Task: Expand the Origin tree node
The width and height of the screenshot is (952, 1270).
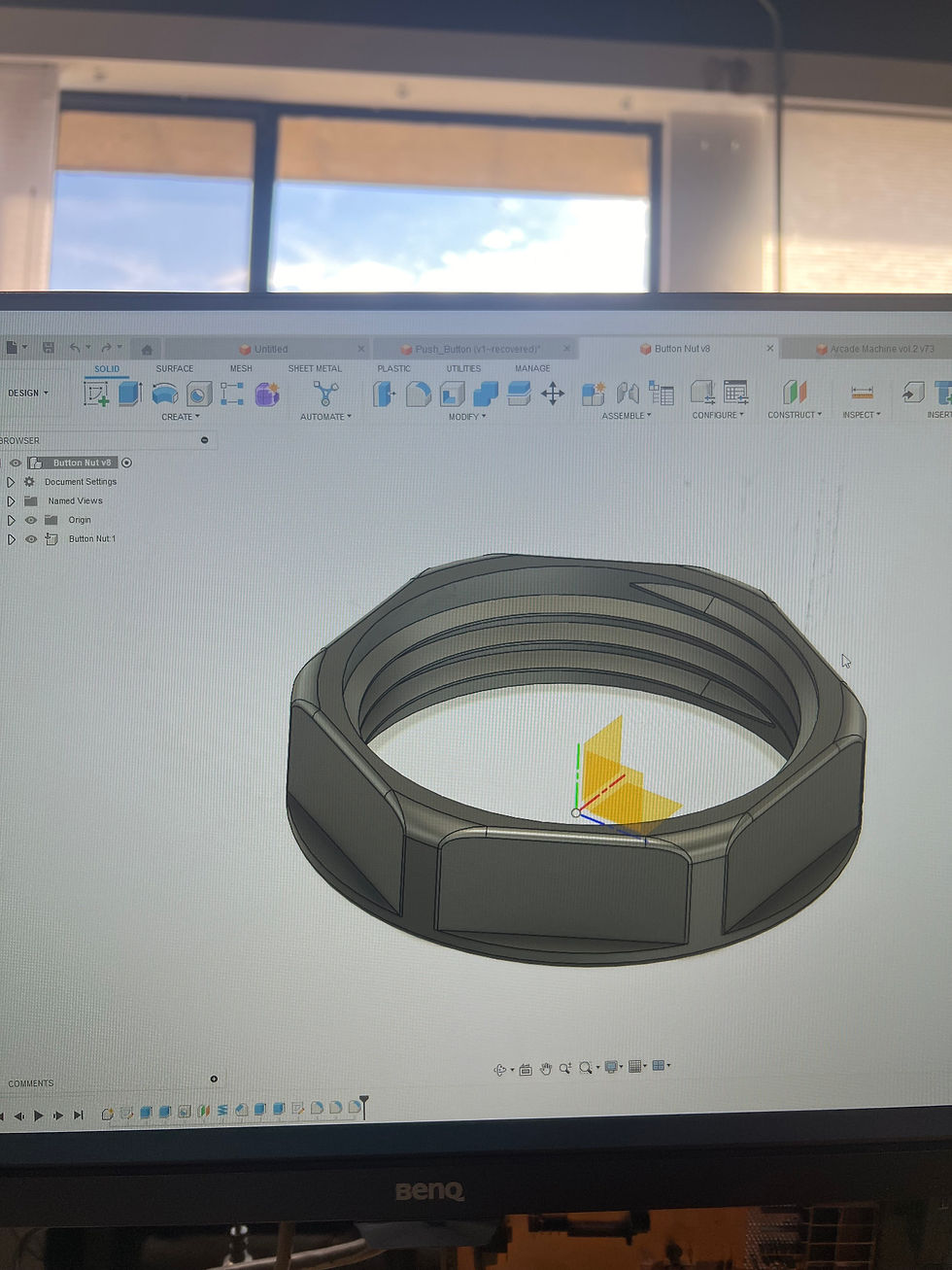Action: point(11,520)
